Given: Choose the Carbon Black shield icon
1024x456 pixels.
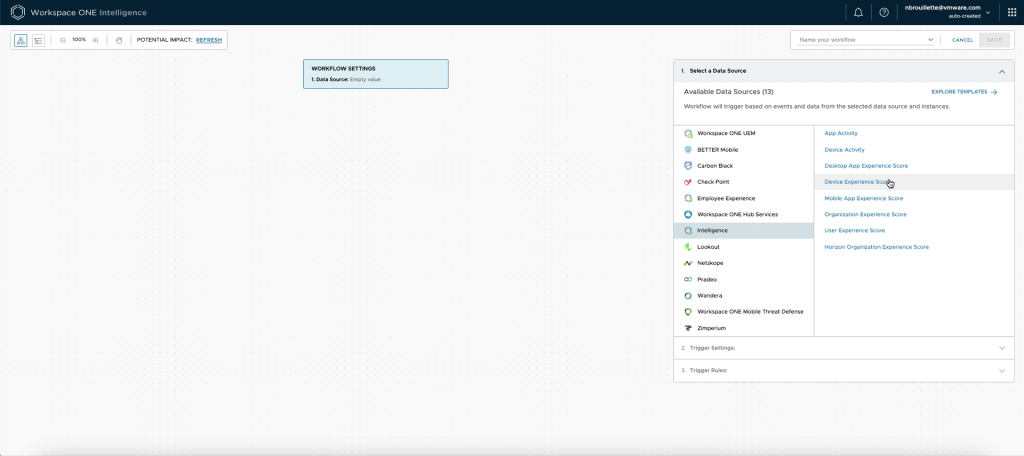Looking at the screenshot, I should pyautogui.click(x=688, y=166).
